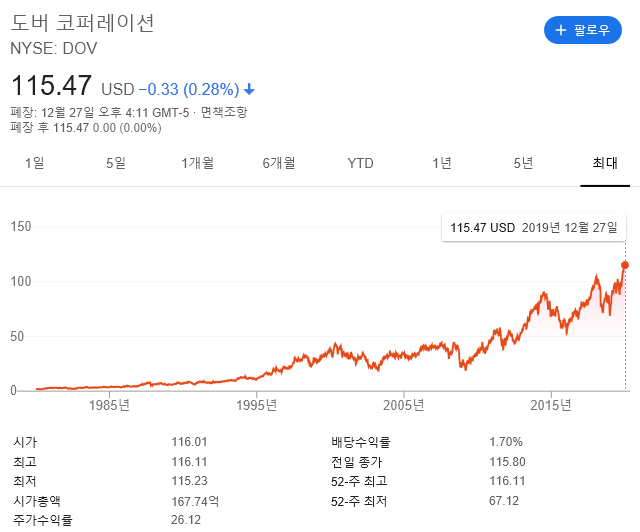
Task: Click the 시가총액 label
Action: [37, 501]
